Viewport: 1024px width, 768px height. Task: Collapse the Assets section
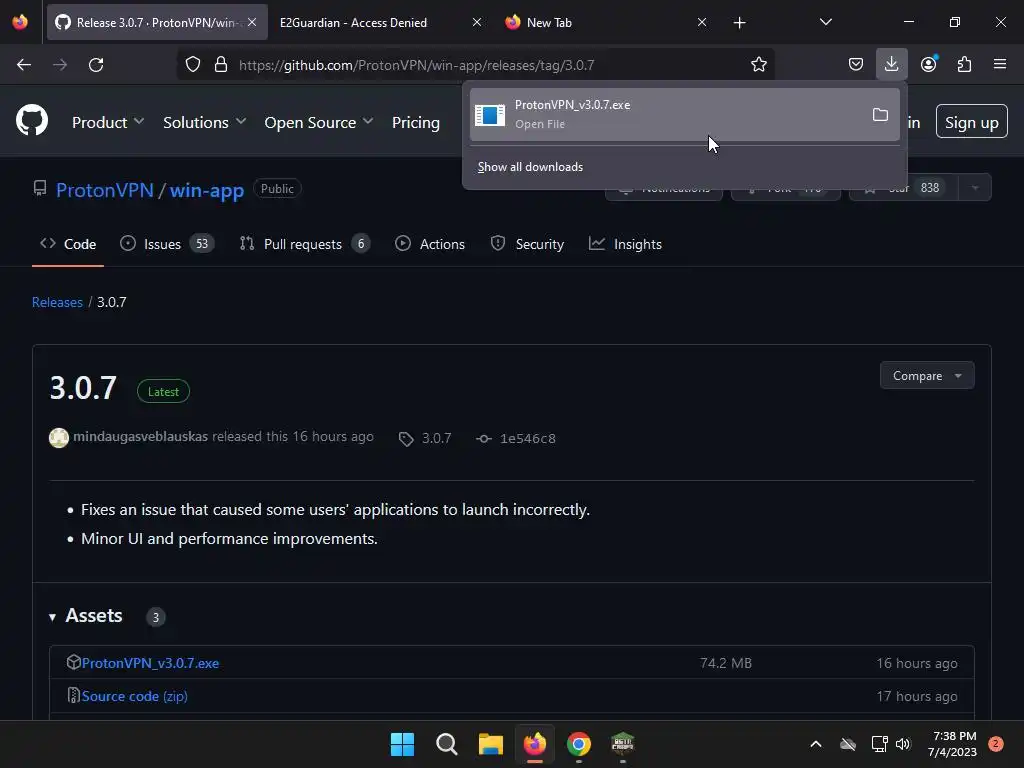86,616
